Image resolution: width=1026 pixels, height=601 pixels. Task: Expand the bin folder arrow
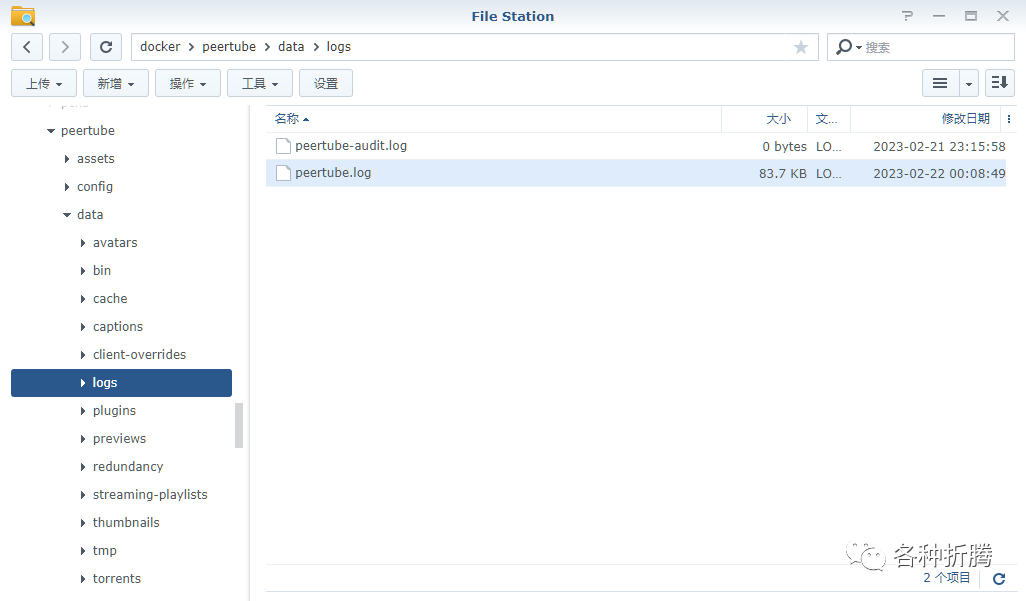tap(82, 271)
